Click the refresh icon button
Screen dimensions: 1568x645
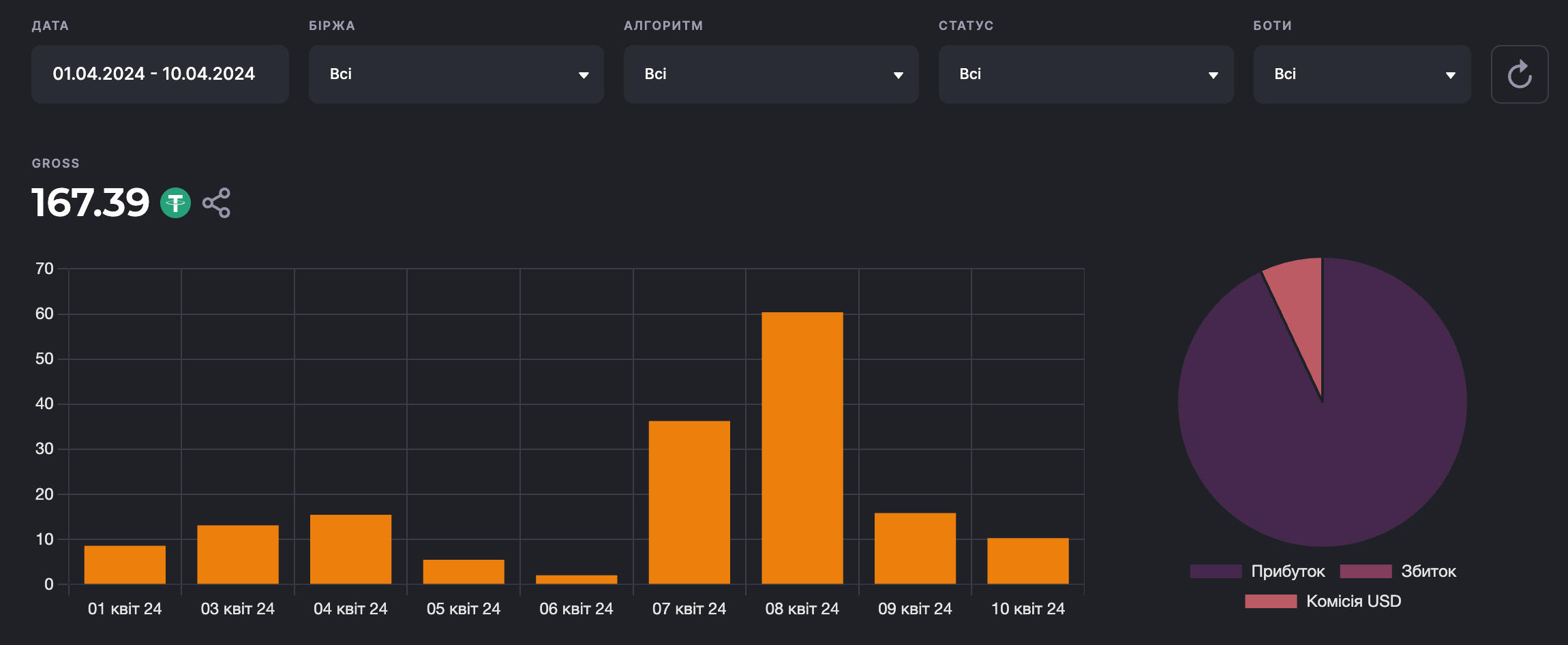[1519, 74]
